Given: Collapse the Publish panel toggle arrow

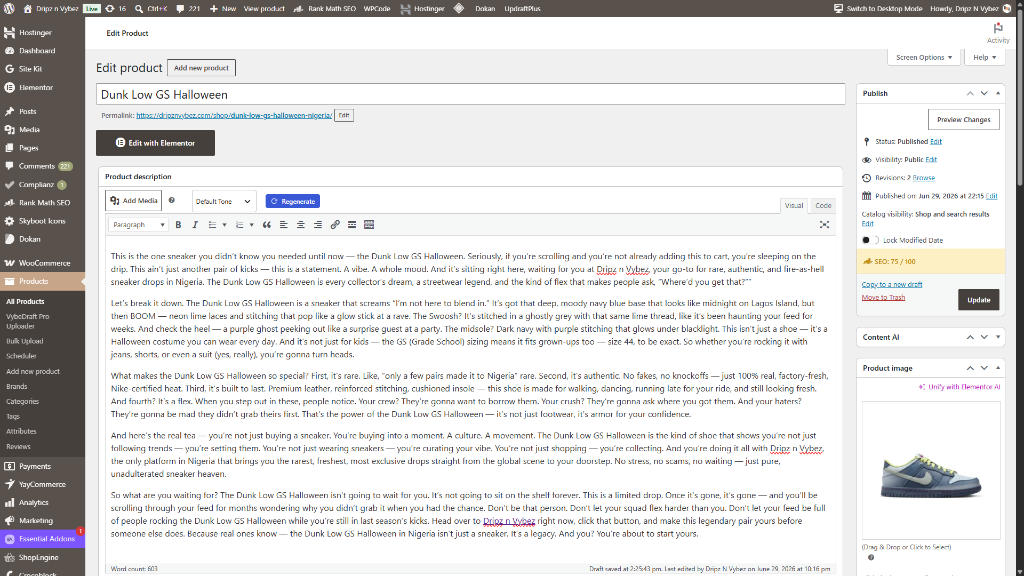Looking at the screenshot, I should coord(998,93).
